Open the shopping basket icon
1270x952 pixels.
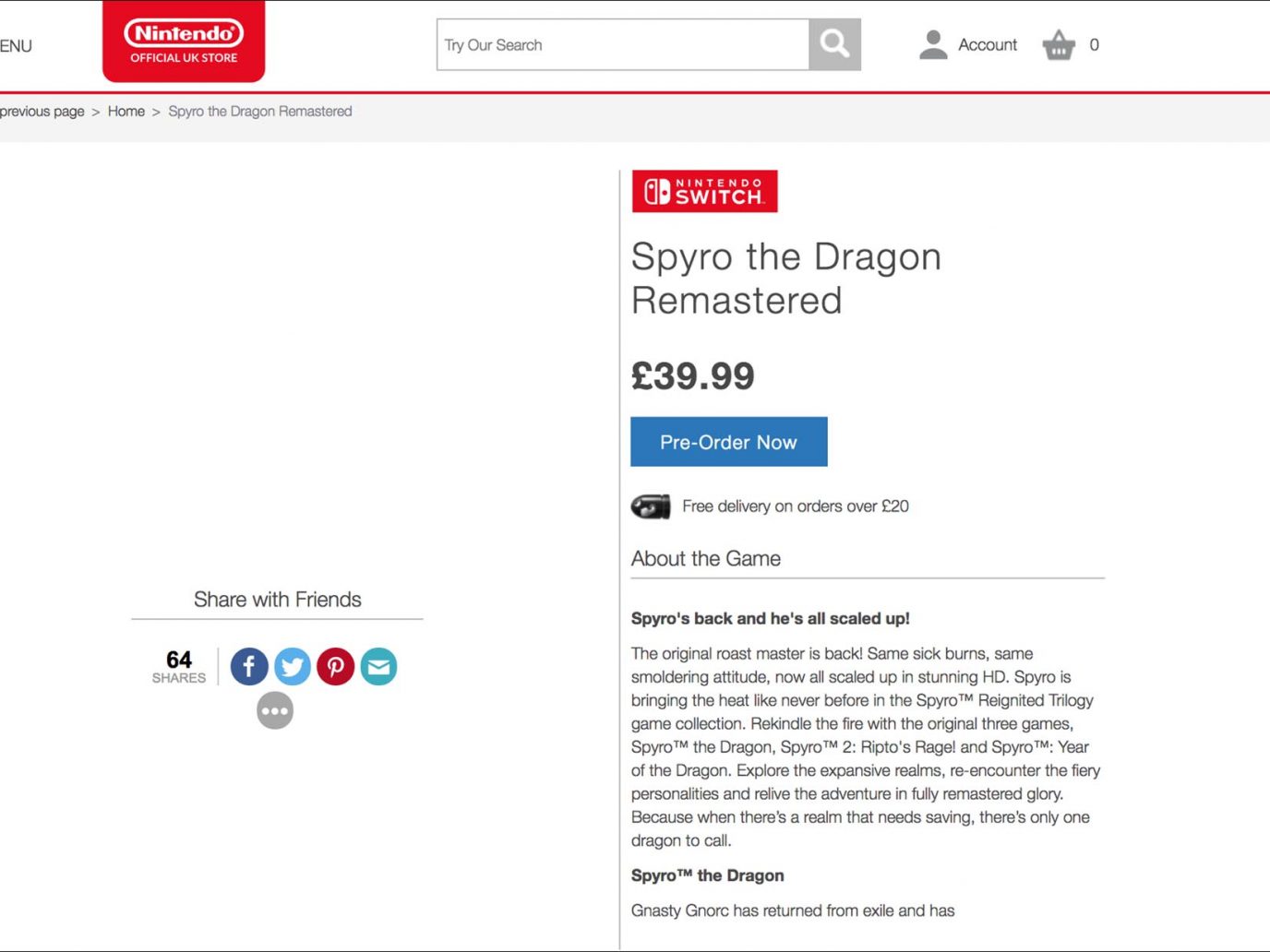click(x=1059, y=44)
